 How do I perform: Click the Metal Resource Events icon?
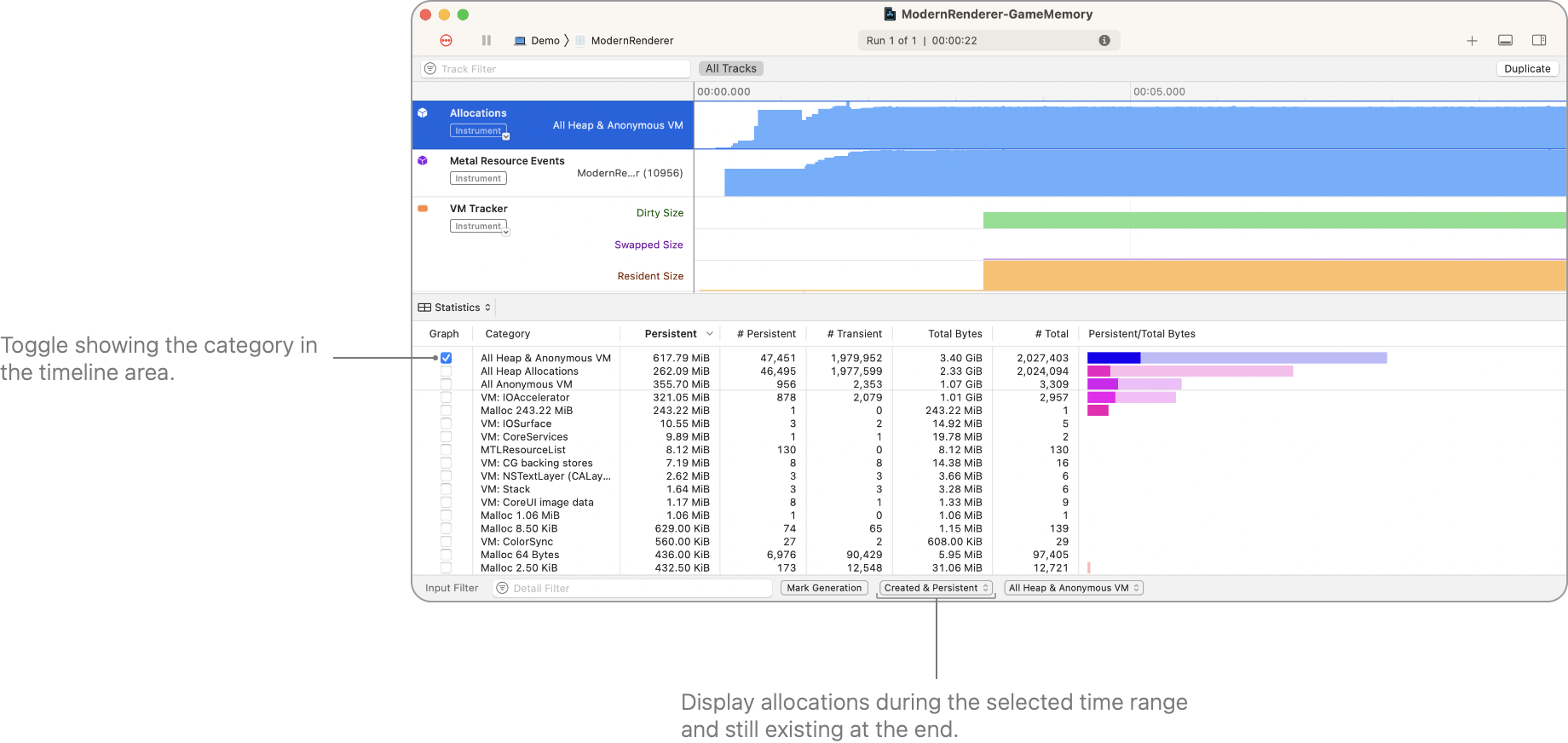click(423, 160)
